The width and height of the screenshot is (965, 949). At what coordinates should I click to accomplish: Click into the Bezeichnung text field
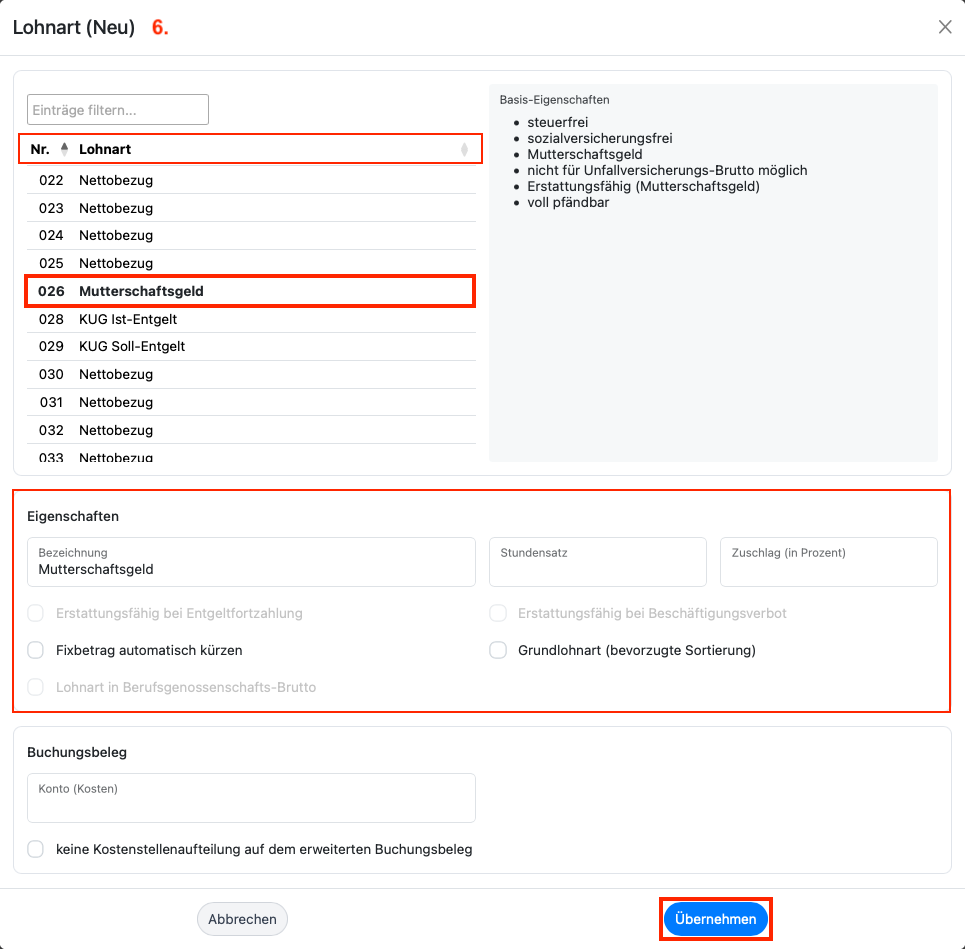(251, 562)
